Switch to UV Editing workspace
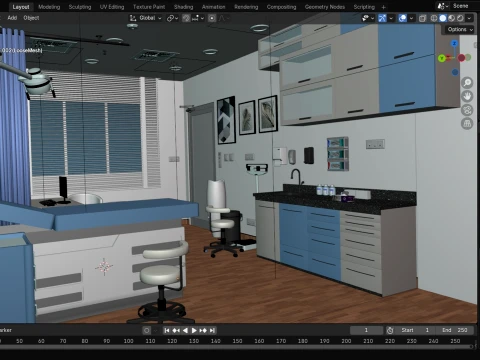 point(112,7)
